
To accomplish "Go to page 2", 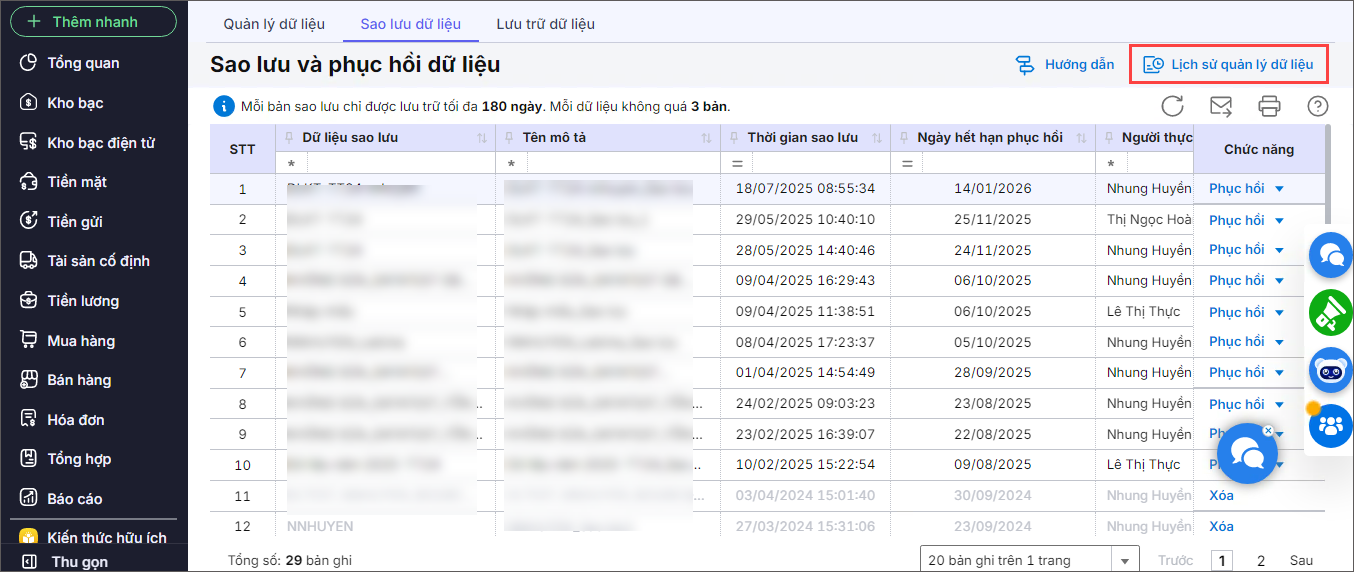I will click(x=1261, y=560).
